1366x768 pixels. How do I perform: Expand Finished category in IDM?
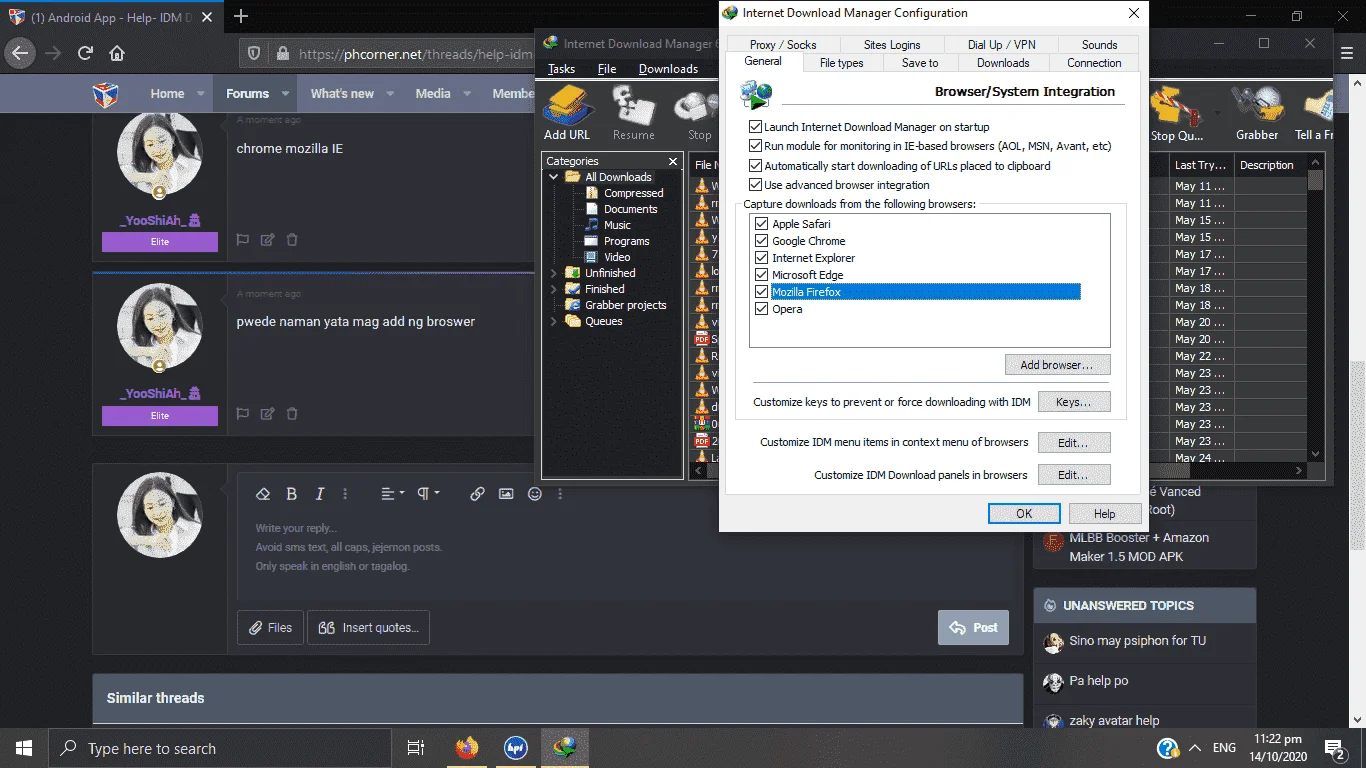coord(553,289)
